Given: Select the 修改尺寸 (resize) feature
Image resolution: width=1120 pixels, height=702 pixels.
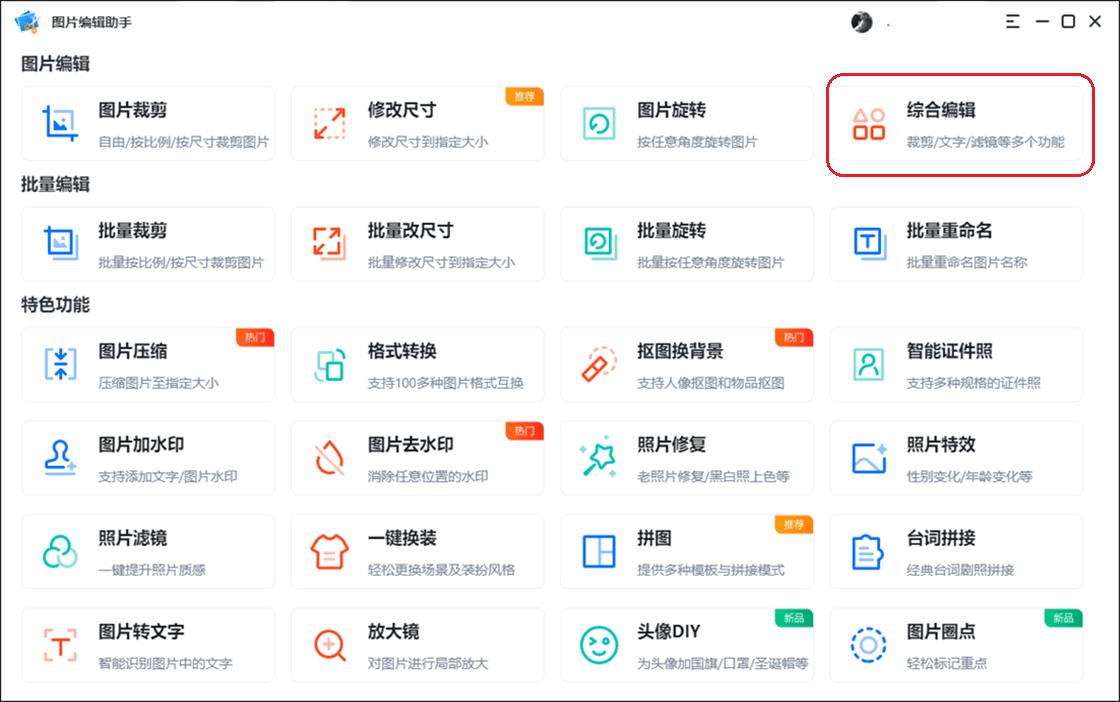Looking at the screenshot, I should (418, 122).
